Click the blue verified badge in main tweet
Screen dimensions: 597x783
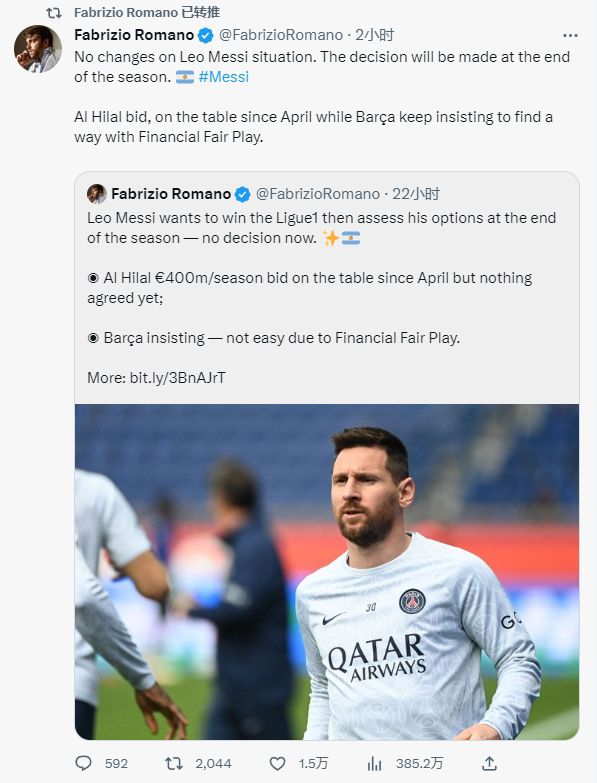206,35
